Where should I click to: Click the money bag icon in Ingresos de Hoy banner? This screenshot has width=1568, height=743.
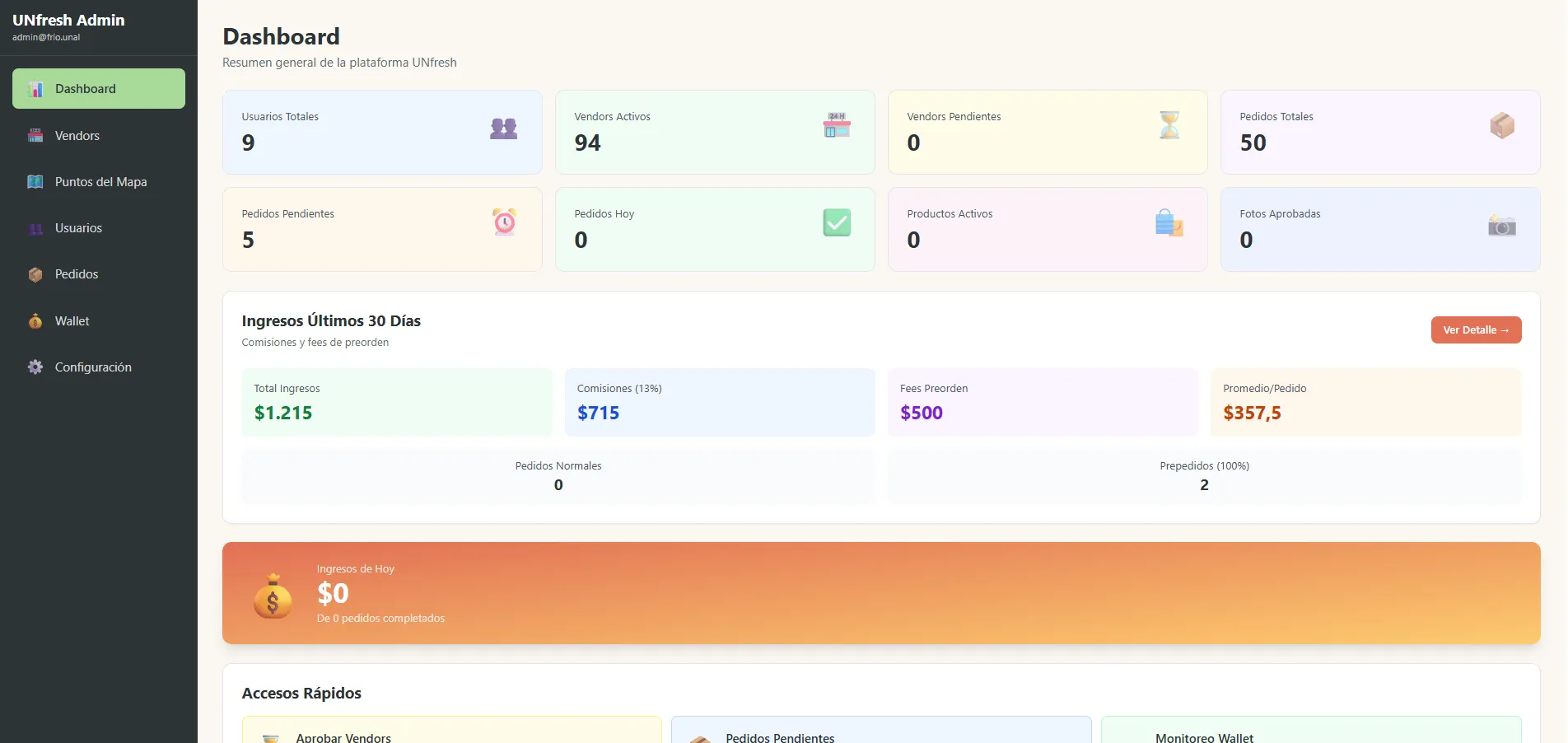[273, 599]
